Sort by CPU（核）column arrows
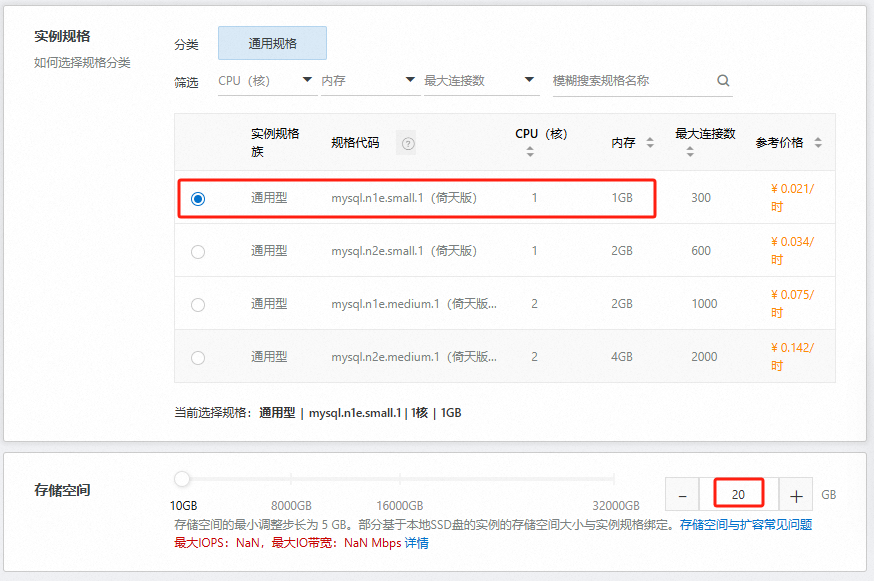Image resolution: width=874 pixels, height=581 pixels. click(530, 151)
